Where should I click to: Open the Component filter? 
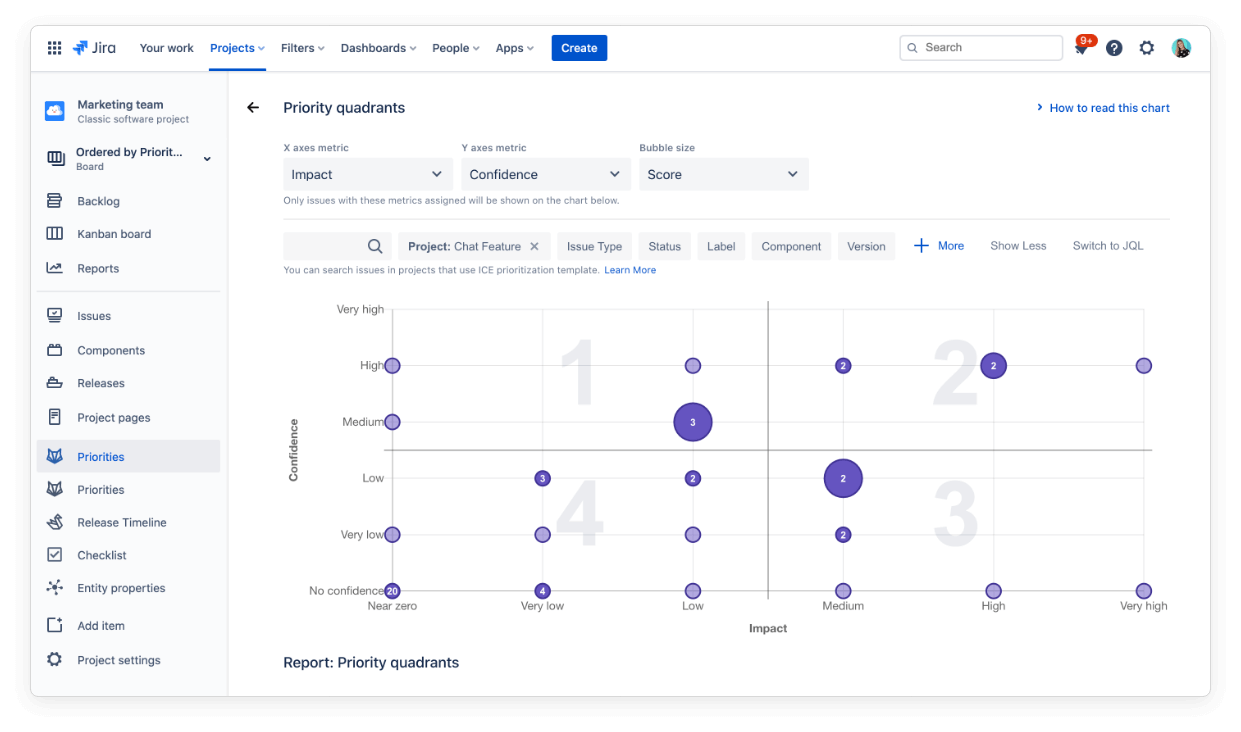tap(791, 246)
